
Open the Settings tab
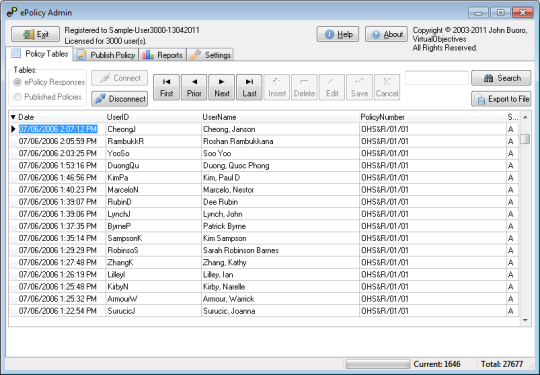pos(210,55)
